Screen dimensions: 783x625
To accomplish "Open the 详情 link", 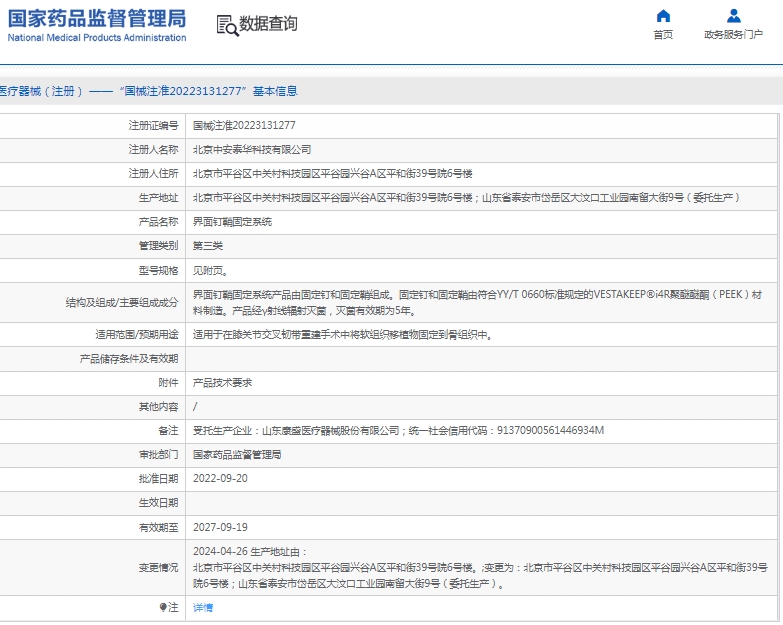I will coord(203,607).
